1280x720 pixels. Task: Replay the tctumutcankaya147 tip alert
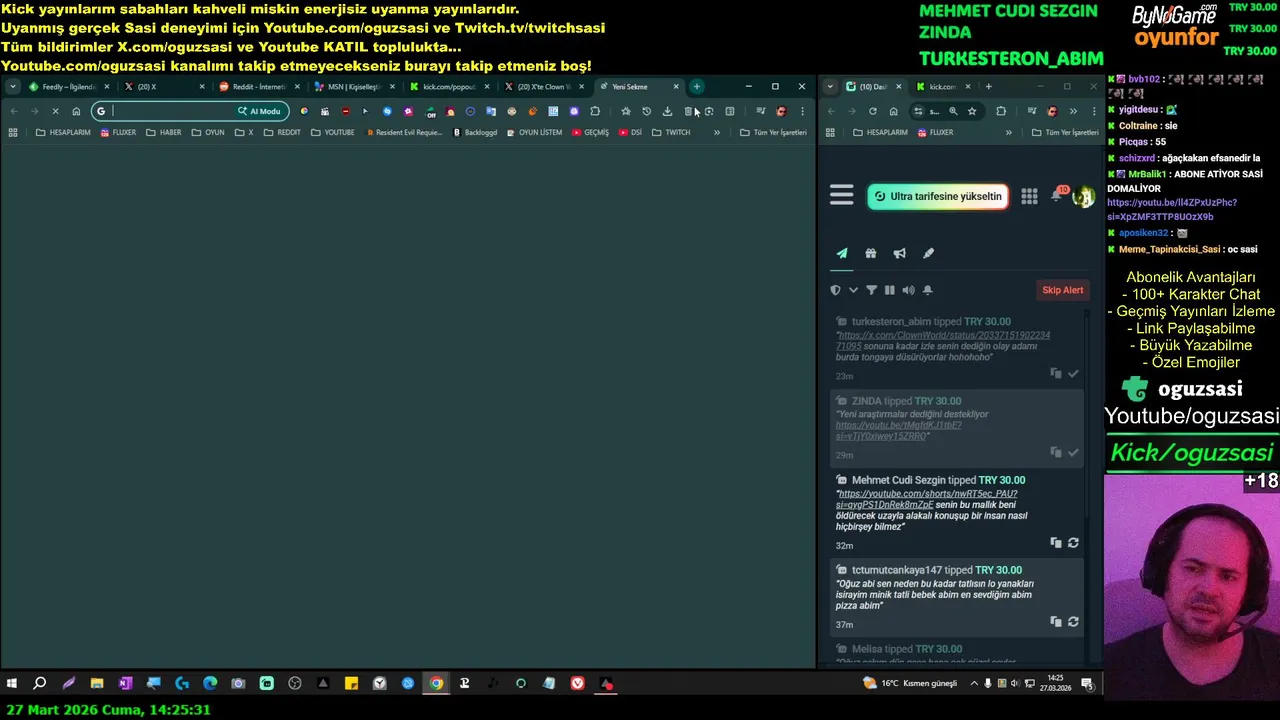click(1073, 621)
